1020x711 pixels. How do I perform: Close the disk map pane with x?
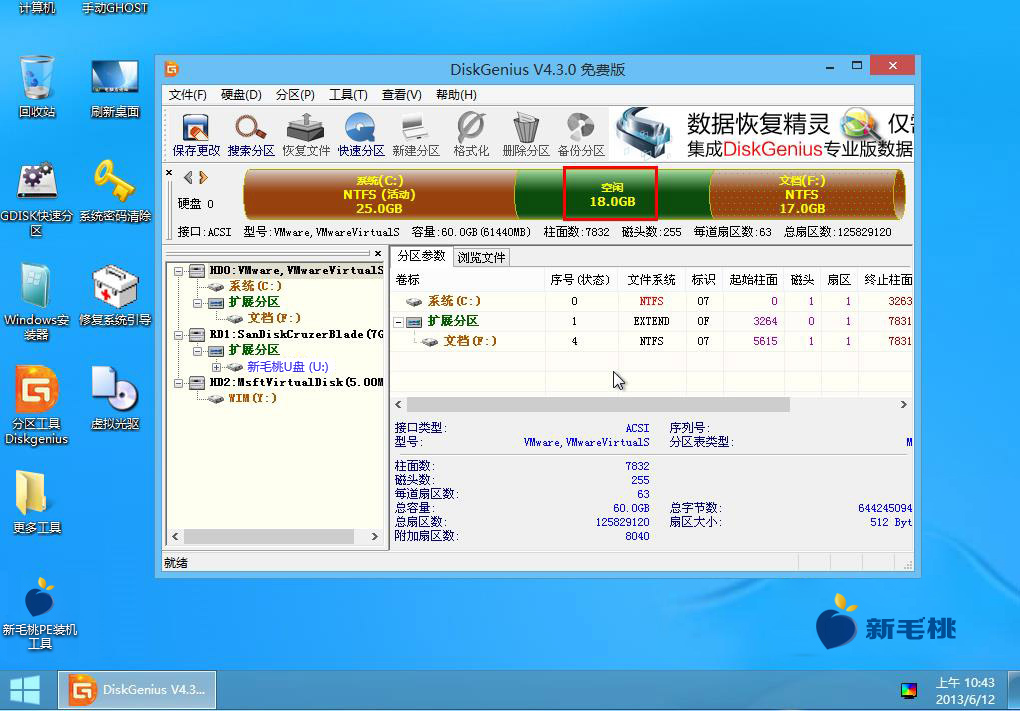click(169, 173)
